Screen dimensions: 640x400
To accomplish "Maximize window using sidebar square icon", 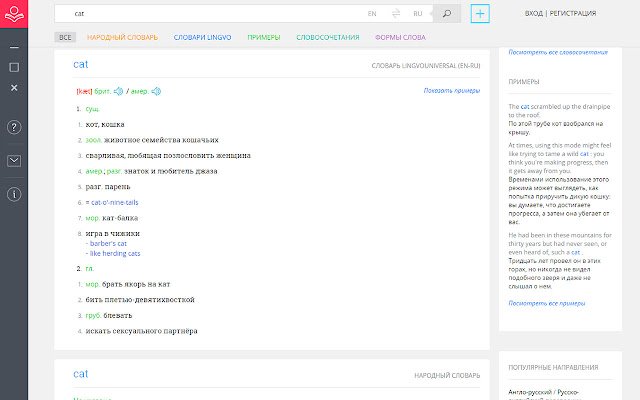I will (14, 67).
